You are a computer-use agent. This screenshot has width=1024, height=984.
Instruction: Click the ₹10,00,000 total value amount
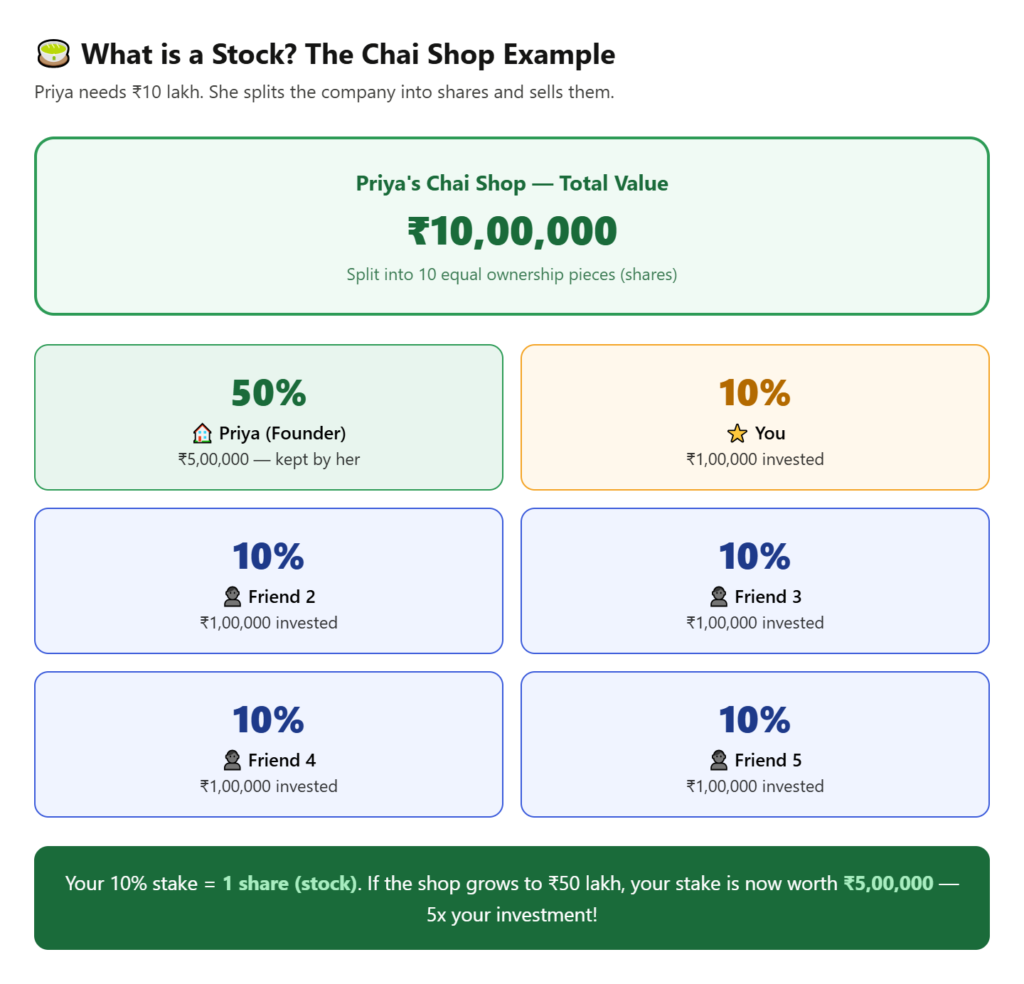[512, 231]
